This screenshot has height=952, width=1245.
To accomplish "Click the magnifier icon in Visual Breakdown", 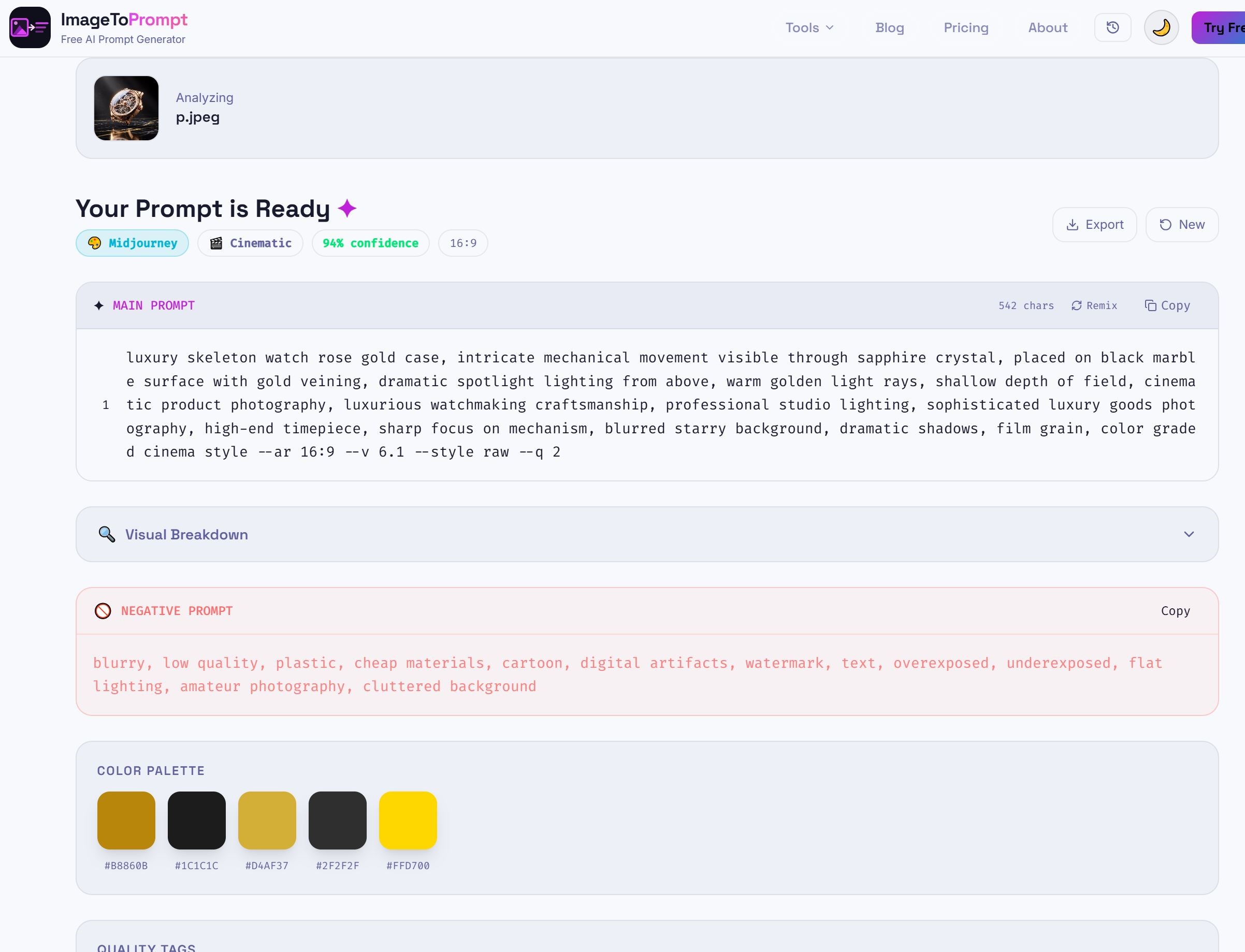I will click(107, 534).
